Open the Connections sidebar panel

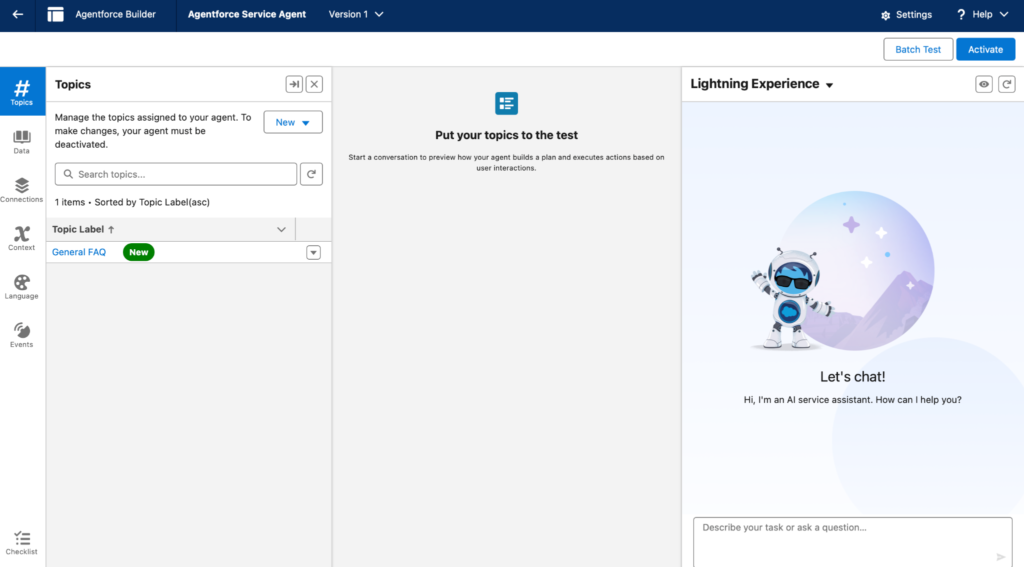22,189
